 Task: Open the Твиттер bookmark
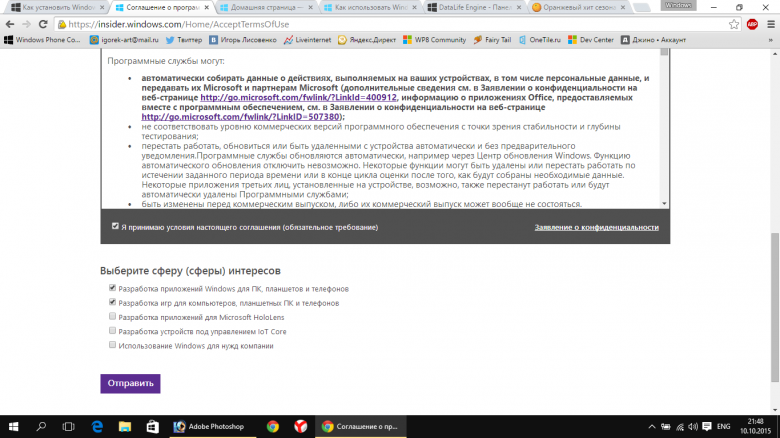[184, 40]
